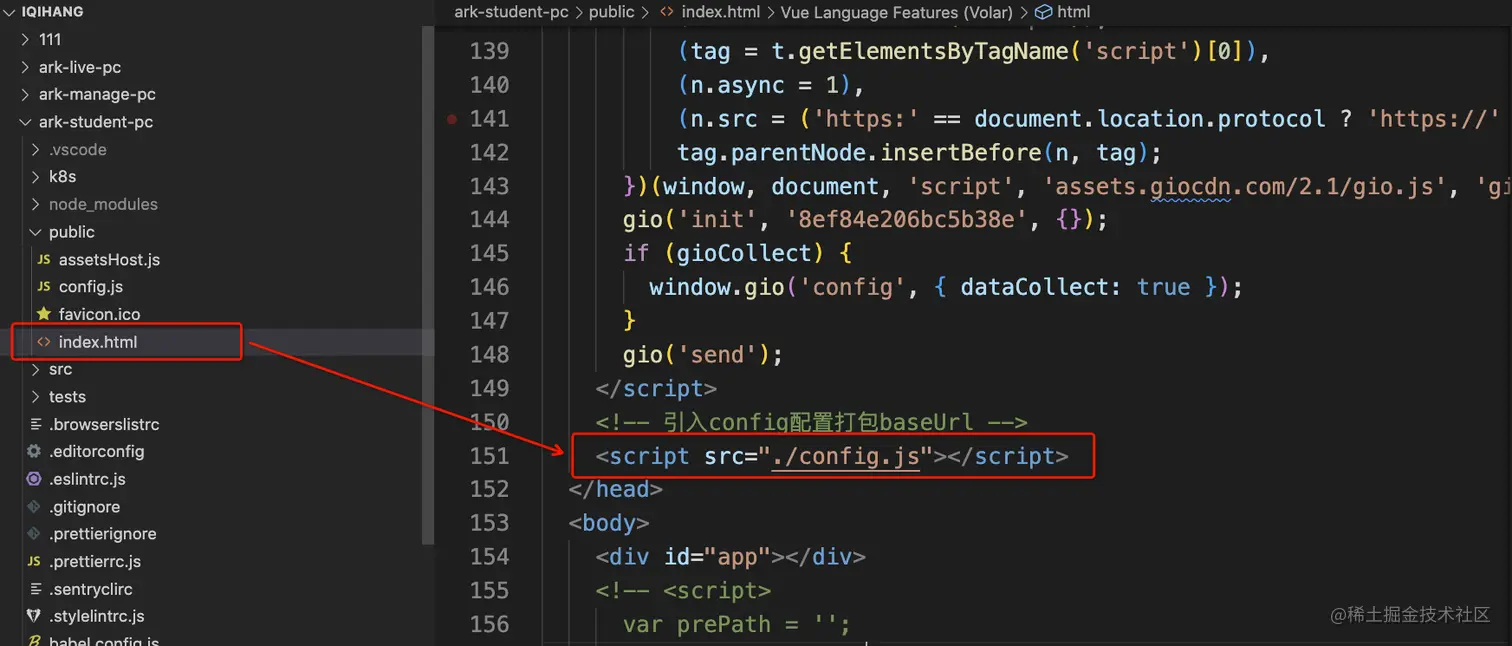Click gio('send') on line 148

coord(703,355)
